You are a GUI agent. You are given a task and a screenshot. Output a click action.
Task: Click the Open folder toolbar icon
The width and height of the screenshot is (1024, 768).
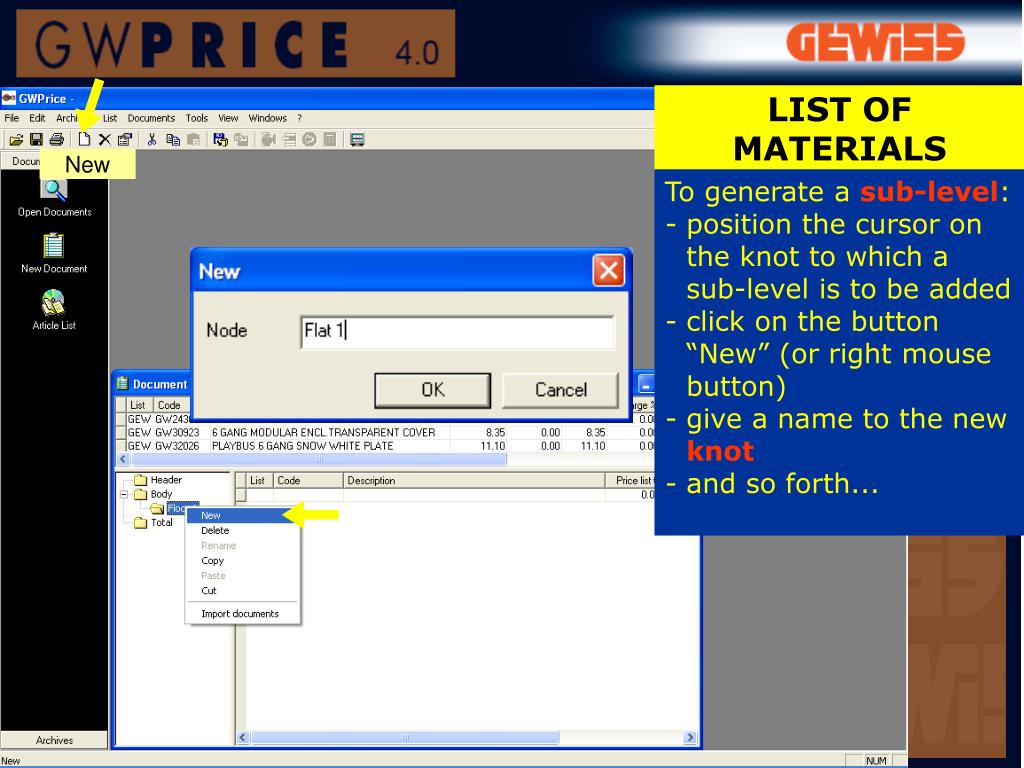click(x=16, y=139)
